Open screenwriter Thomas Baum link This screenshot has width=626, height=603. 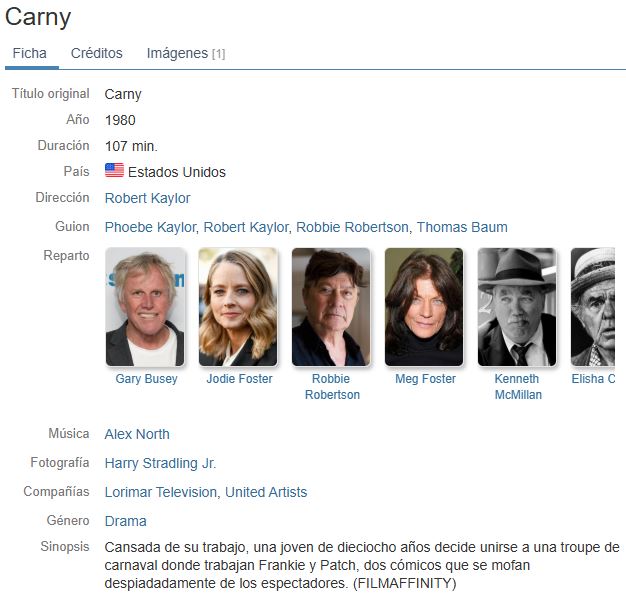(462, 227)
